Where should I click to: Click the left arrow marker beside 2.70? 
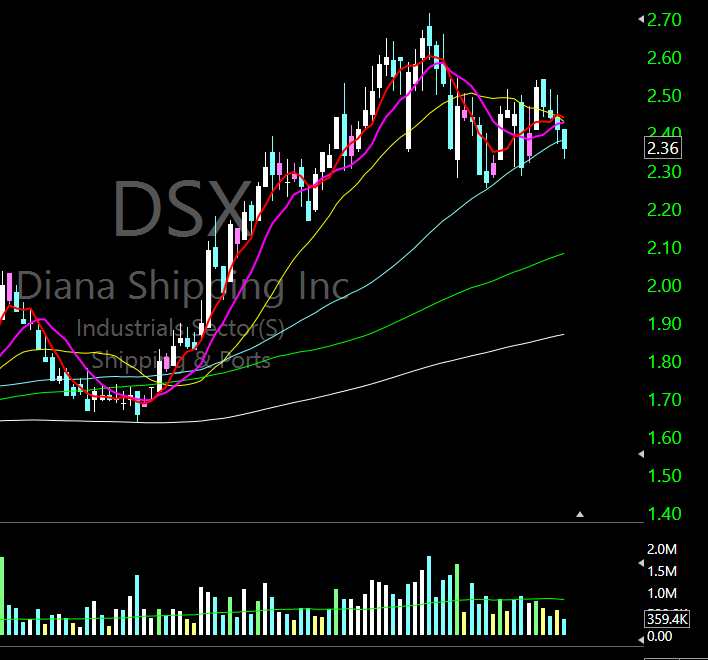point(641,19)
